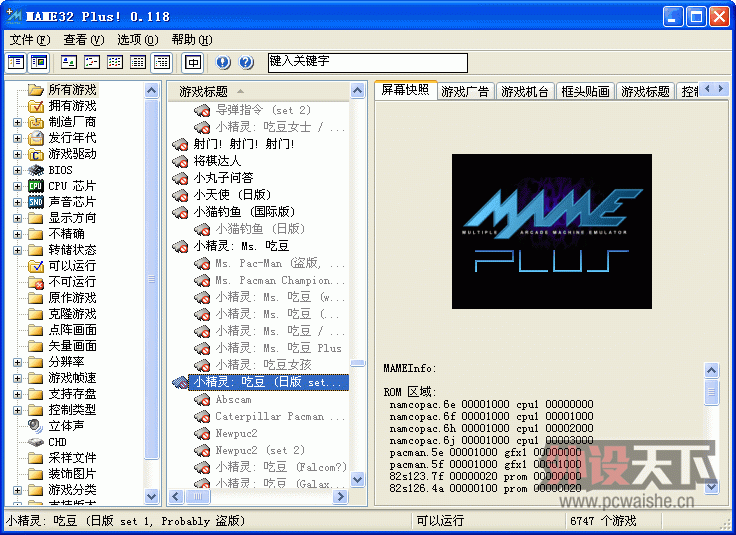This screenshot has height=535, width=736.
Task: Switch to the 游戏广告 tab
Action: tap(465, 92)
